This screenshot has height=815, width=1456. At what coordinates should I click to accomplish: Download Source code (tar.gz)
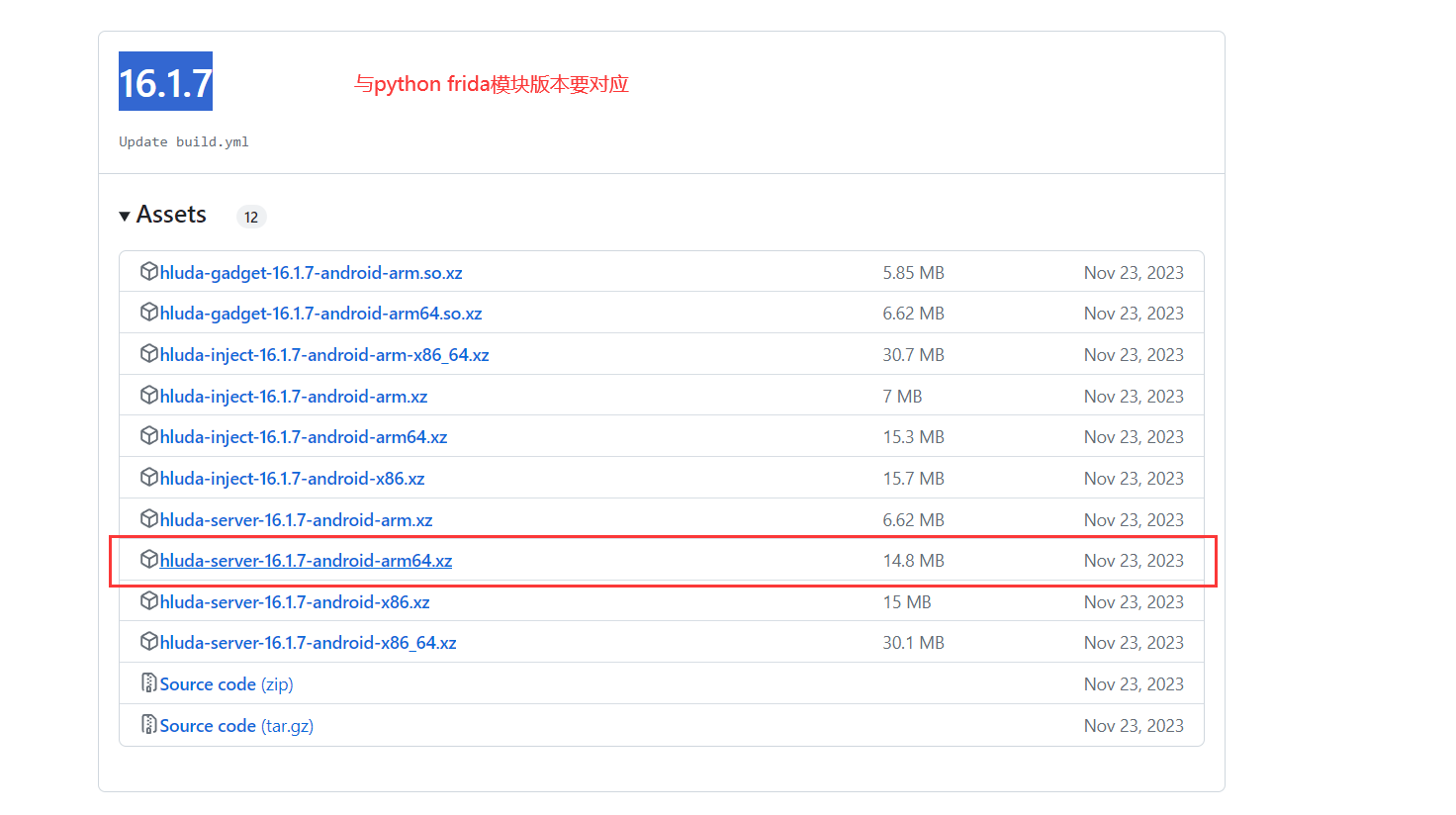pyautogui.click(x=237, y=726)
